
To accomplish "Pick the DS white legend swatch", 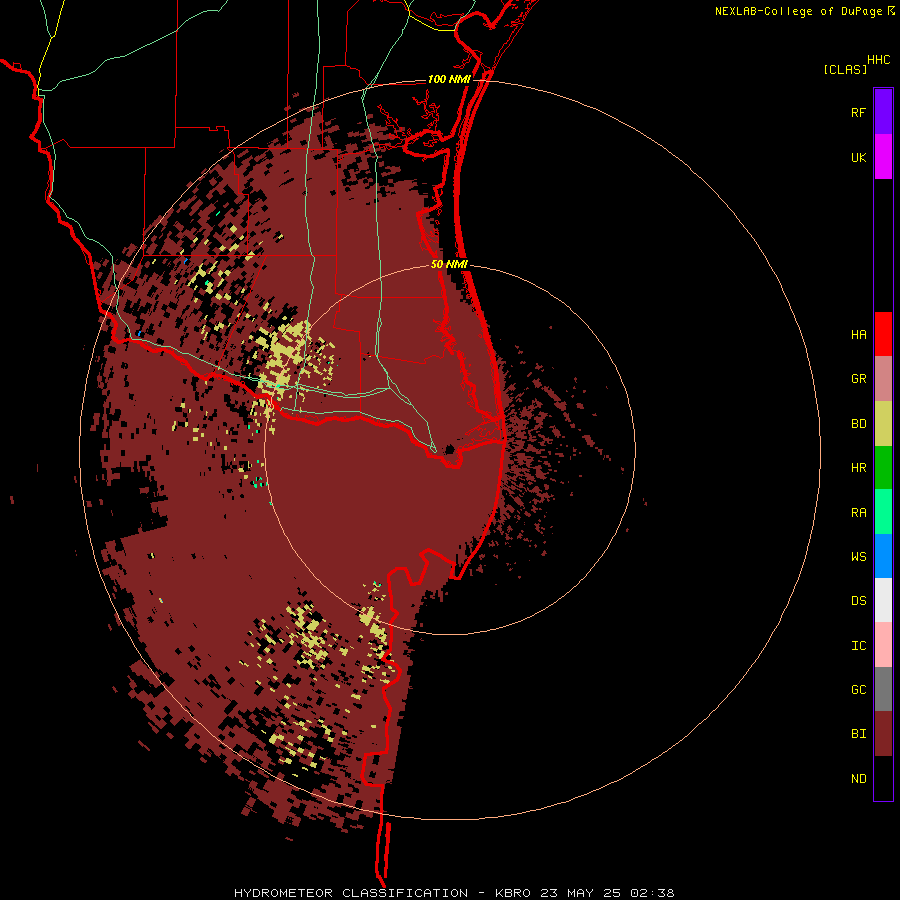I will click(x=883, y=600).
